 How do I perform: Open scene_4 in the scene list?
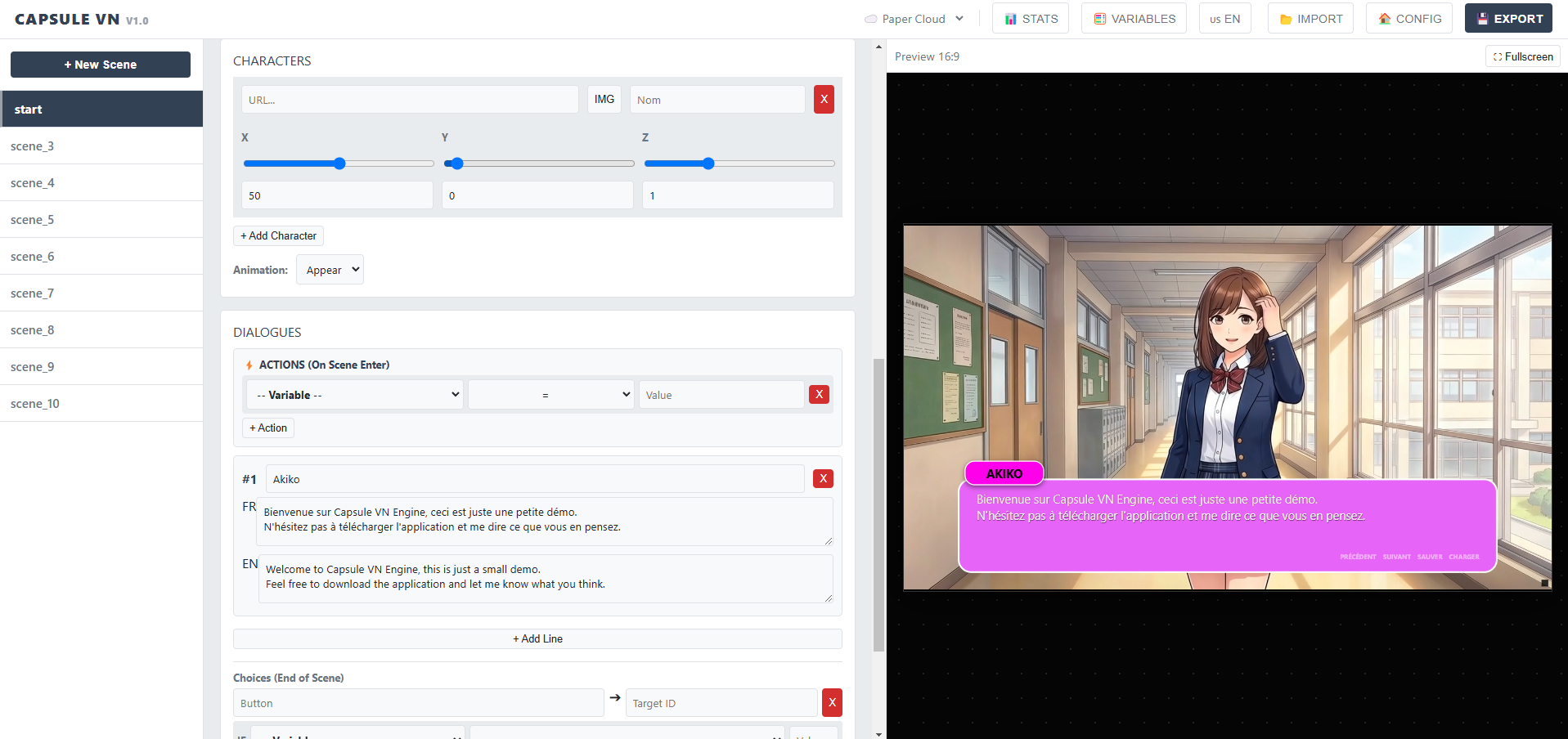pyautogui.click(x=101, y=183)
